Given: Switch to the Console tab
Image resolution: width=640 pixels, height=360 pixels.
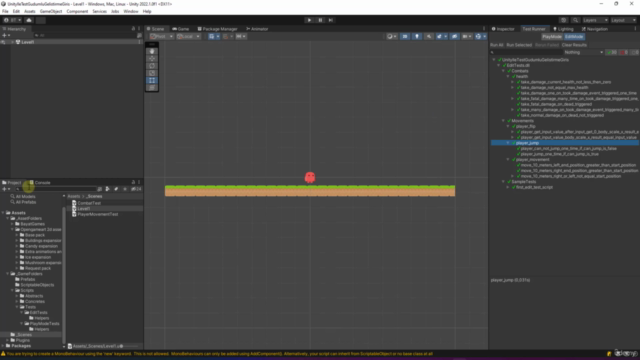Looking at the screenshot, I should click(x=40, y=182).
